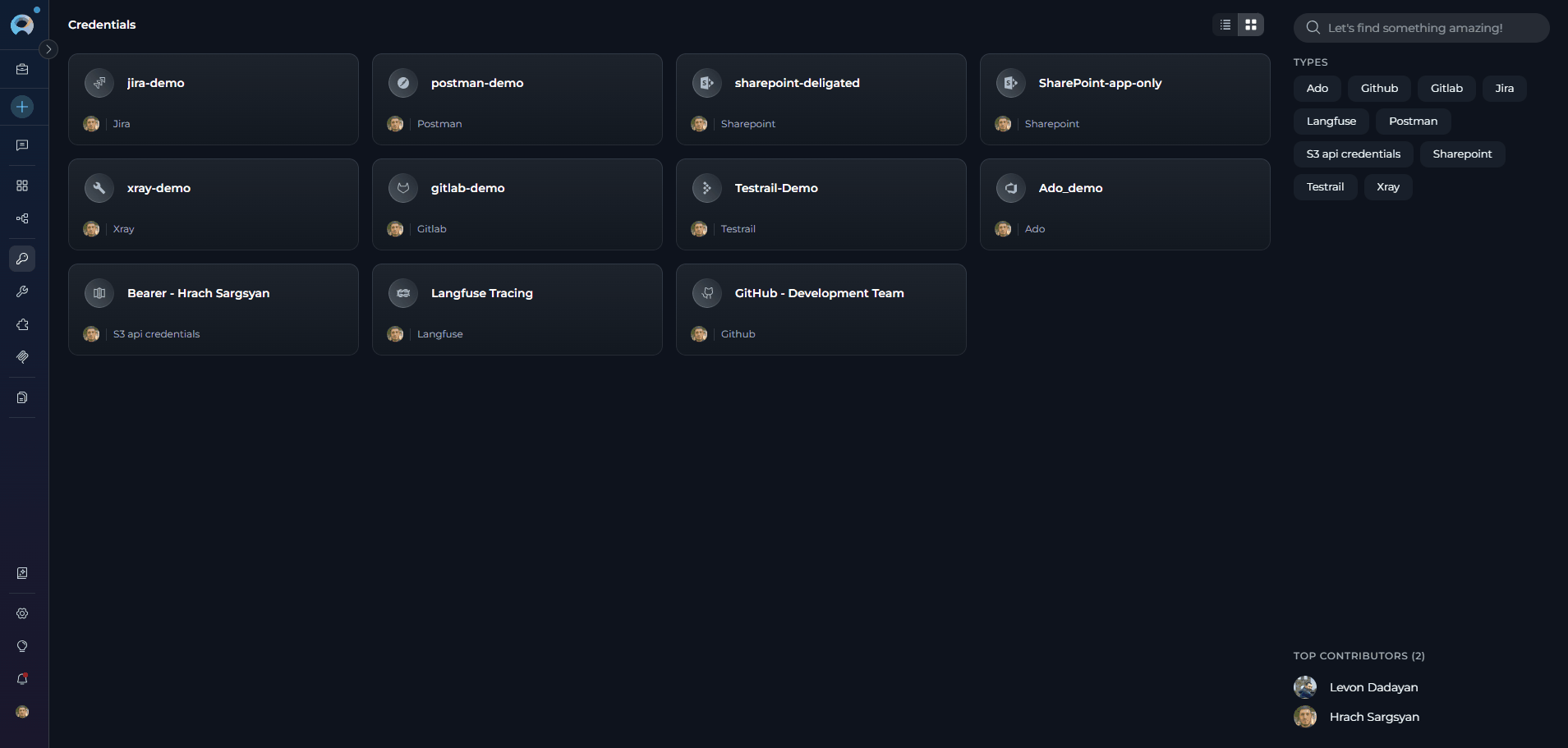Viewport: 1568px width, 748px height.
Task: Filter by Xray type tag
Action: [1388, 186]
